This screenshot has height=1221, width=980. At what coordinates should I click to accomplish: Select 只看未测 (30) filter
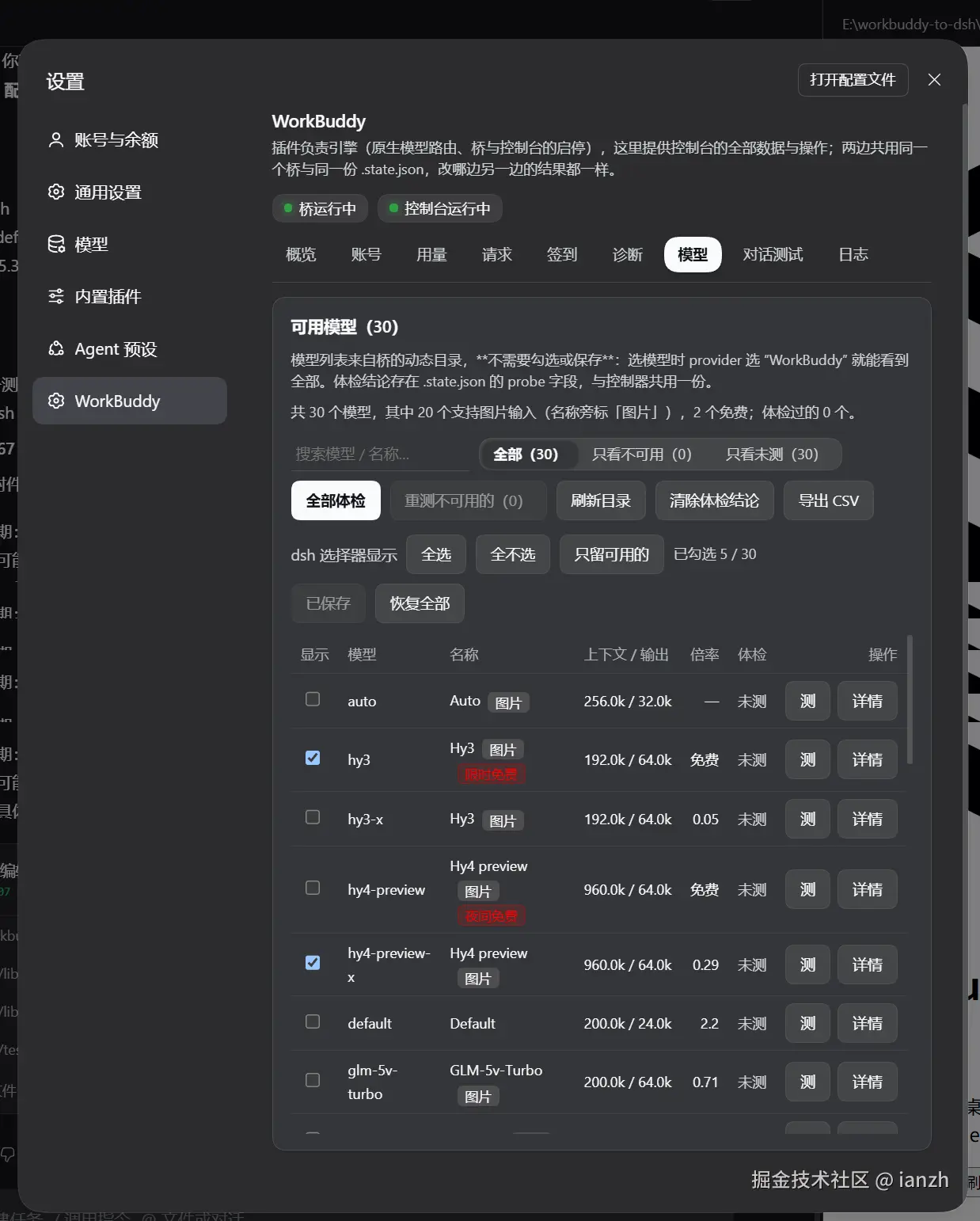772,455
